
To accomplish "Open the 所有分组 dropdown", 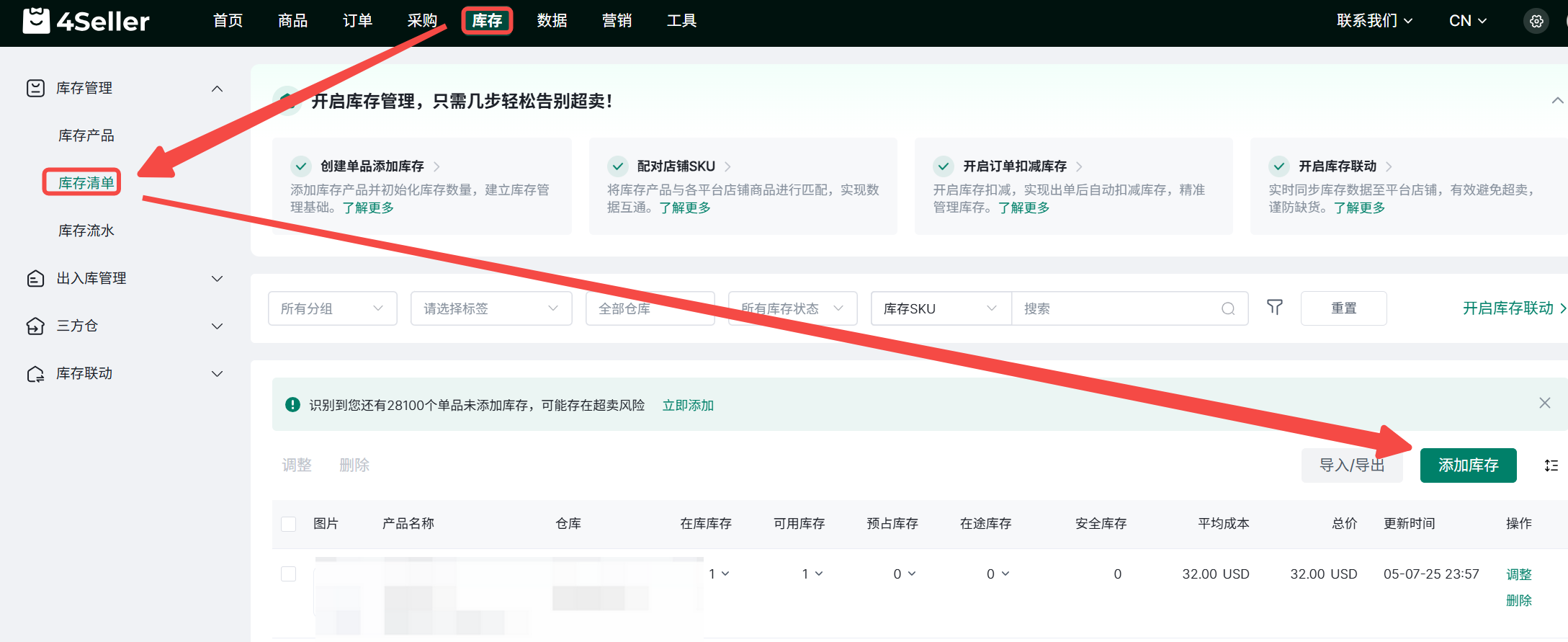I will click(x=332, y=308).
